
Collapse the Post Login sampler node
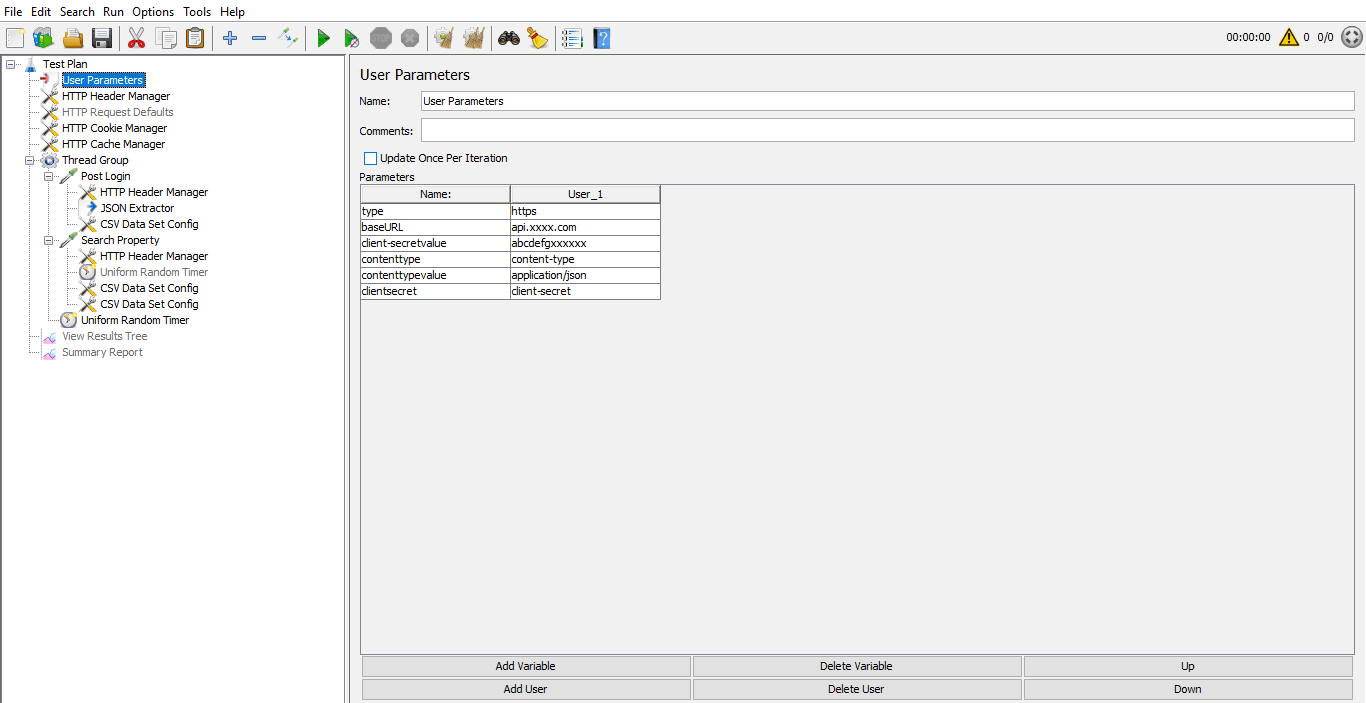pos(48,175)
